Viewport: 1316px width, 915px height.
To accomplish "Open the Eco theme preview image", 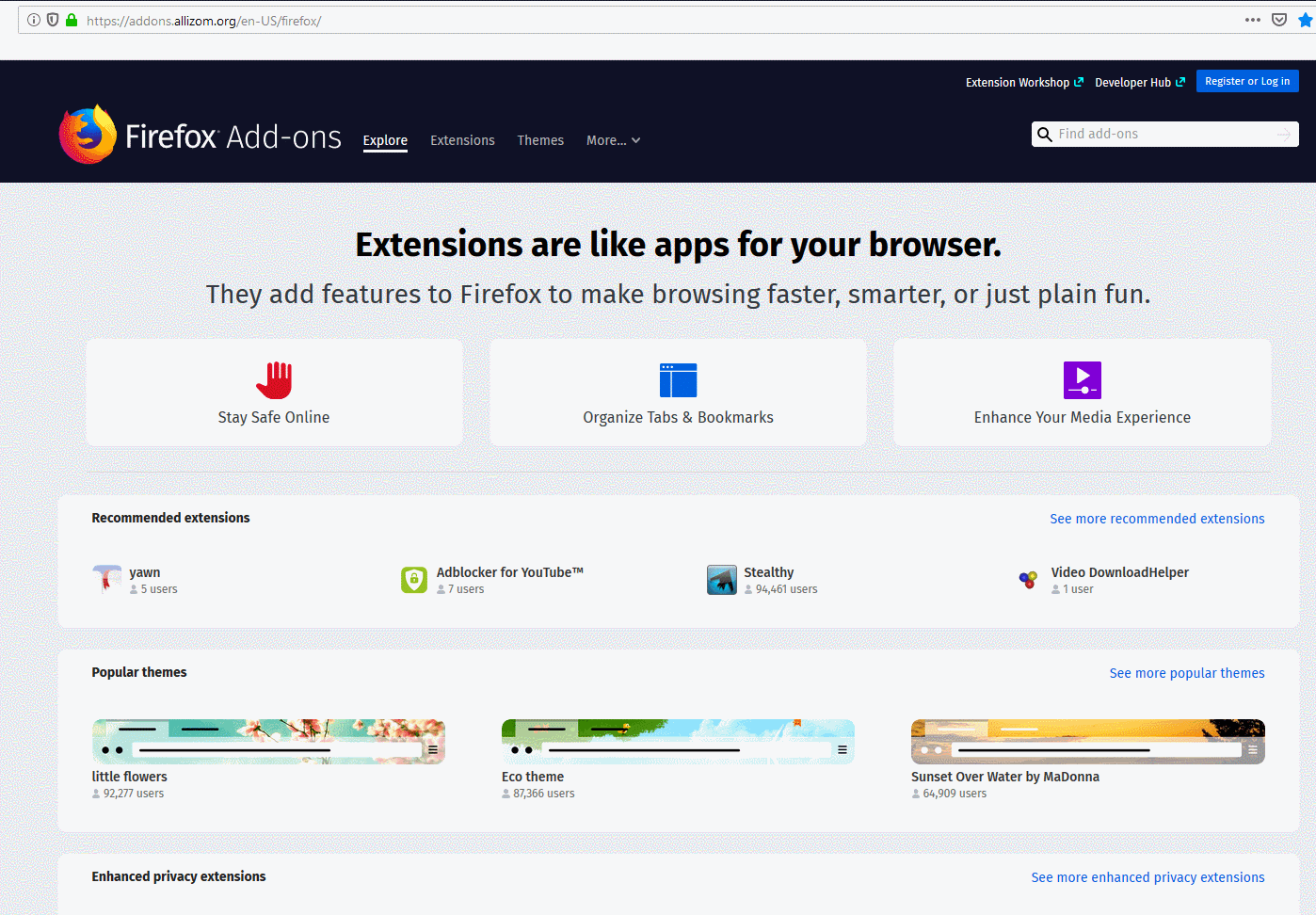I will (678, 742).
